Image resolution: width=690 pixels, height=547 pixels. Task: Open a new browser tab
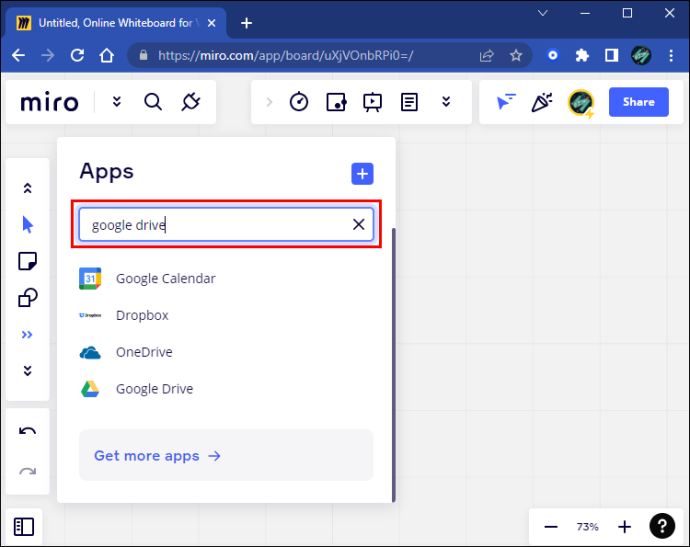click(x=246, y=23)
